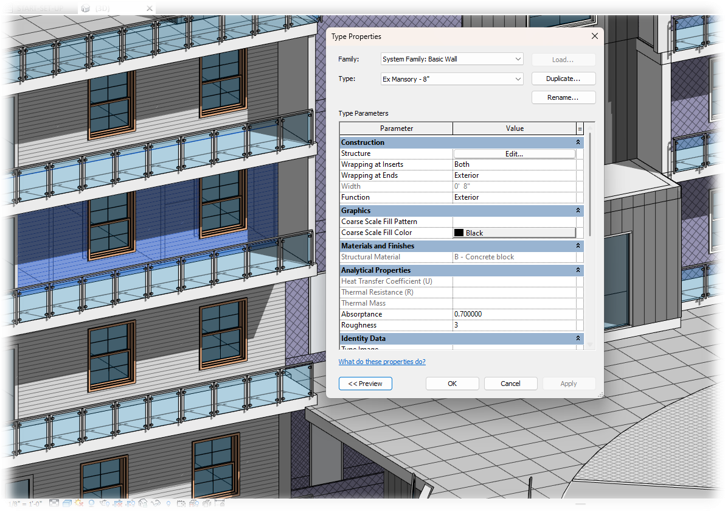The image size is (725, 512).
Task: Collapse the Analytical Properties group chevron
Action: (x=578, y=270)
